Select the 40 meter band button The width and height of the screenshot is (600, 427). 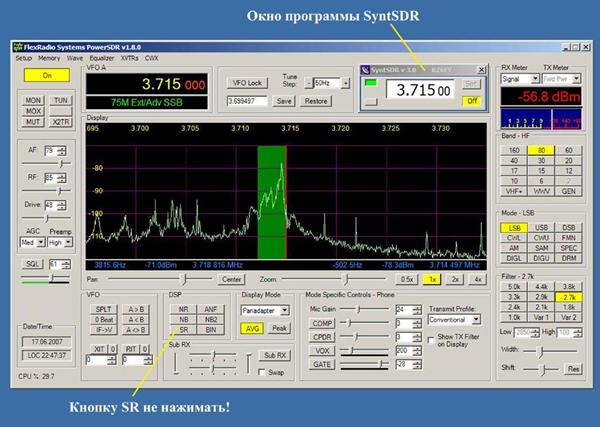(514, 161)
